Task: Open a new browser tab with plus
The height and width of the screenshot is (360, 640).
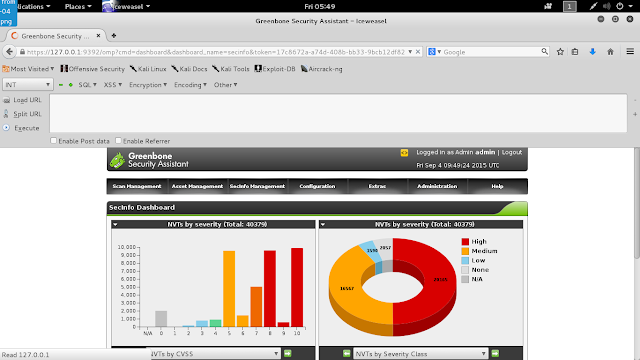Action: coord(113,36)
